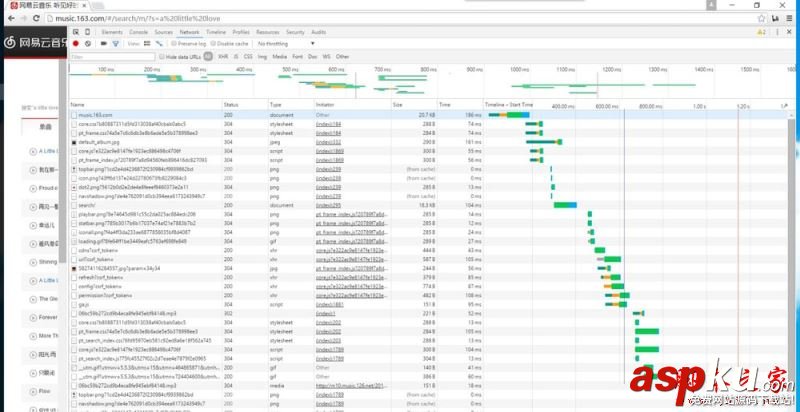
Task: Click play icon beside first A Little song
Action: [x=33, y=151]
